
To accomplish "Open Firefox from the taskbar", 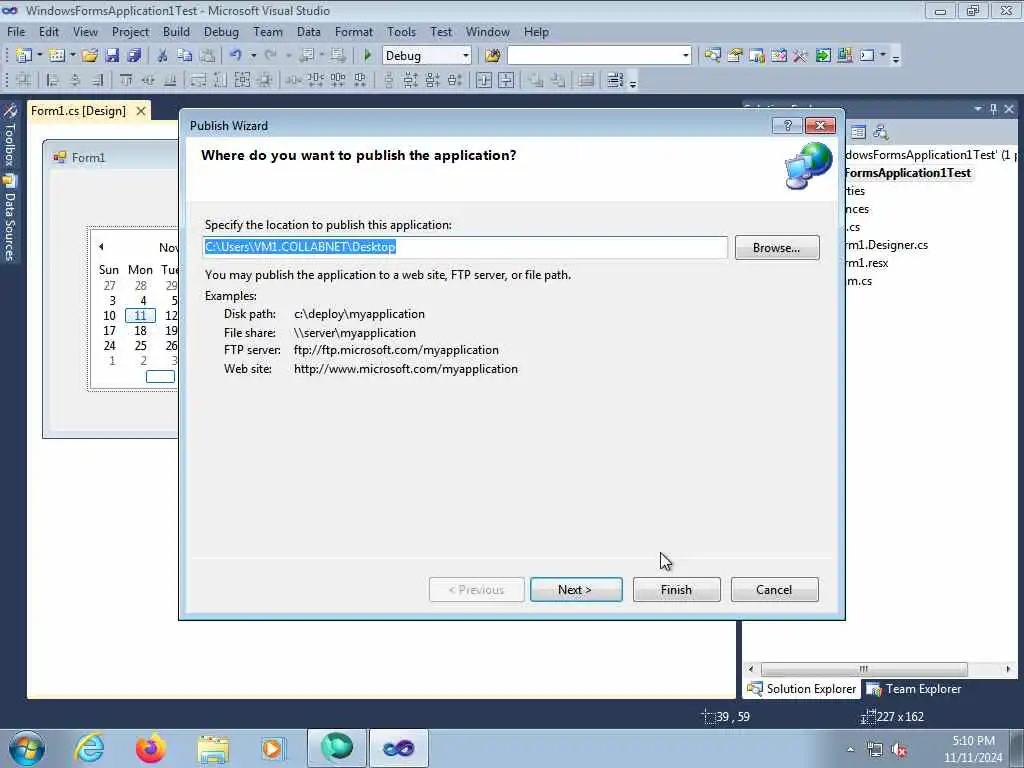I will pos(151,748).
